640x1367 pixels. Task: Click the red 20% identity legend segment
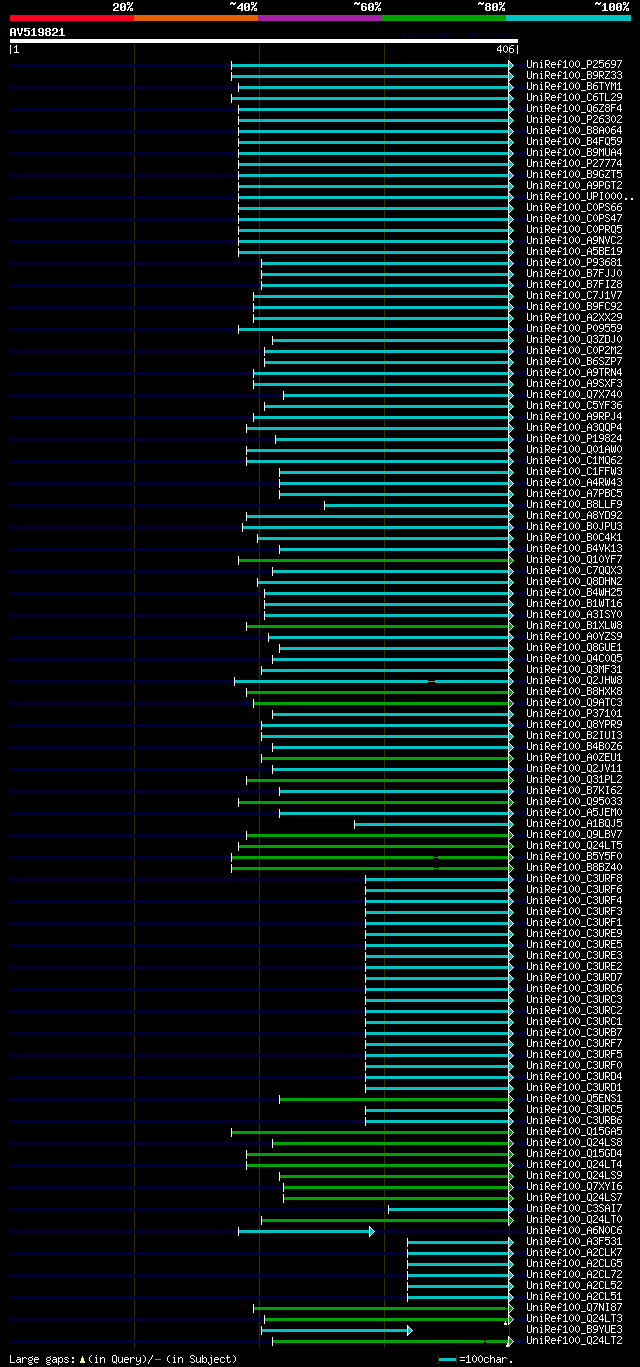[72, 18]
